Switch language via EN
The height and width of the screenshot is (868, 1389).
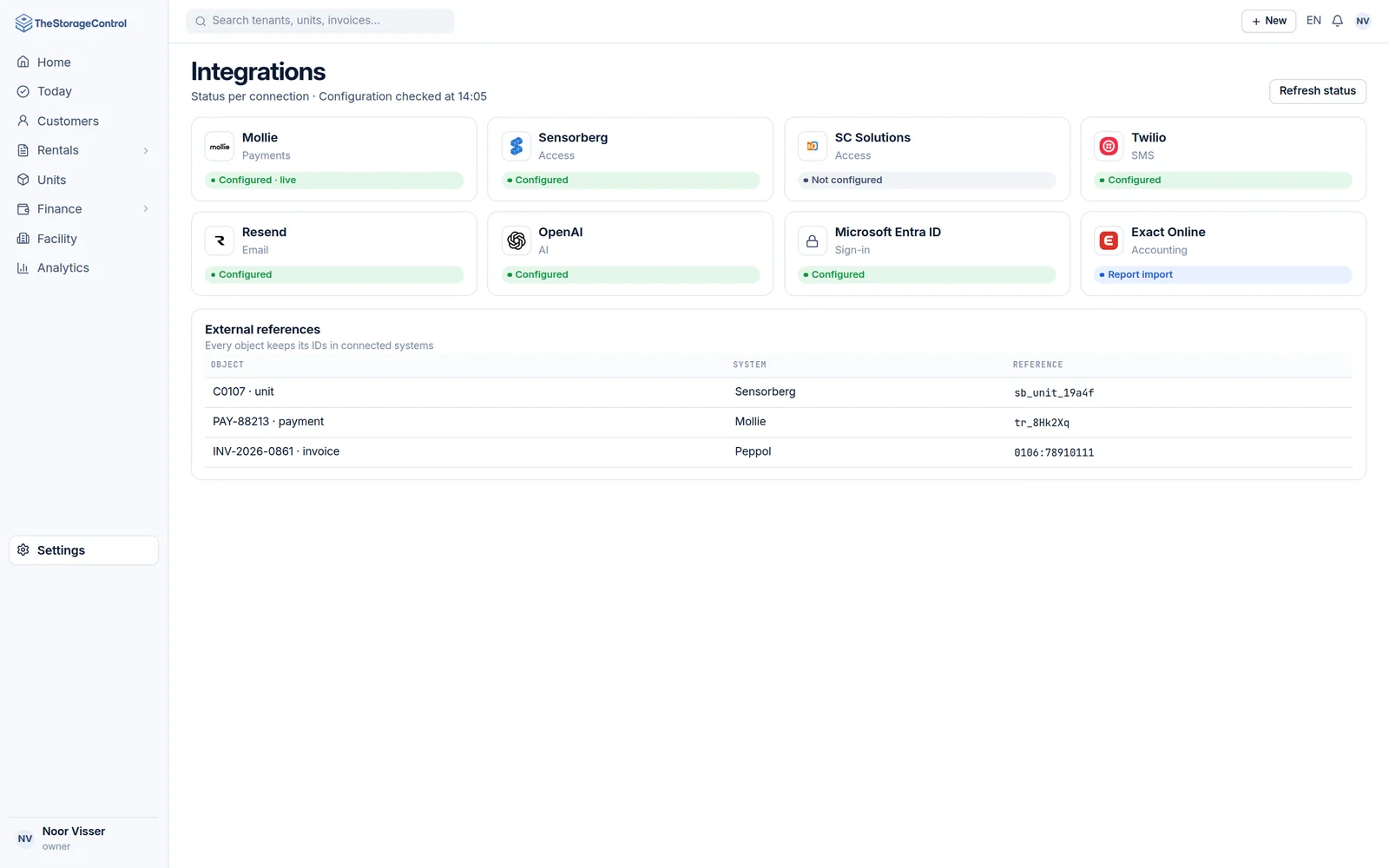(1313, 21)
